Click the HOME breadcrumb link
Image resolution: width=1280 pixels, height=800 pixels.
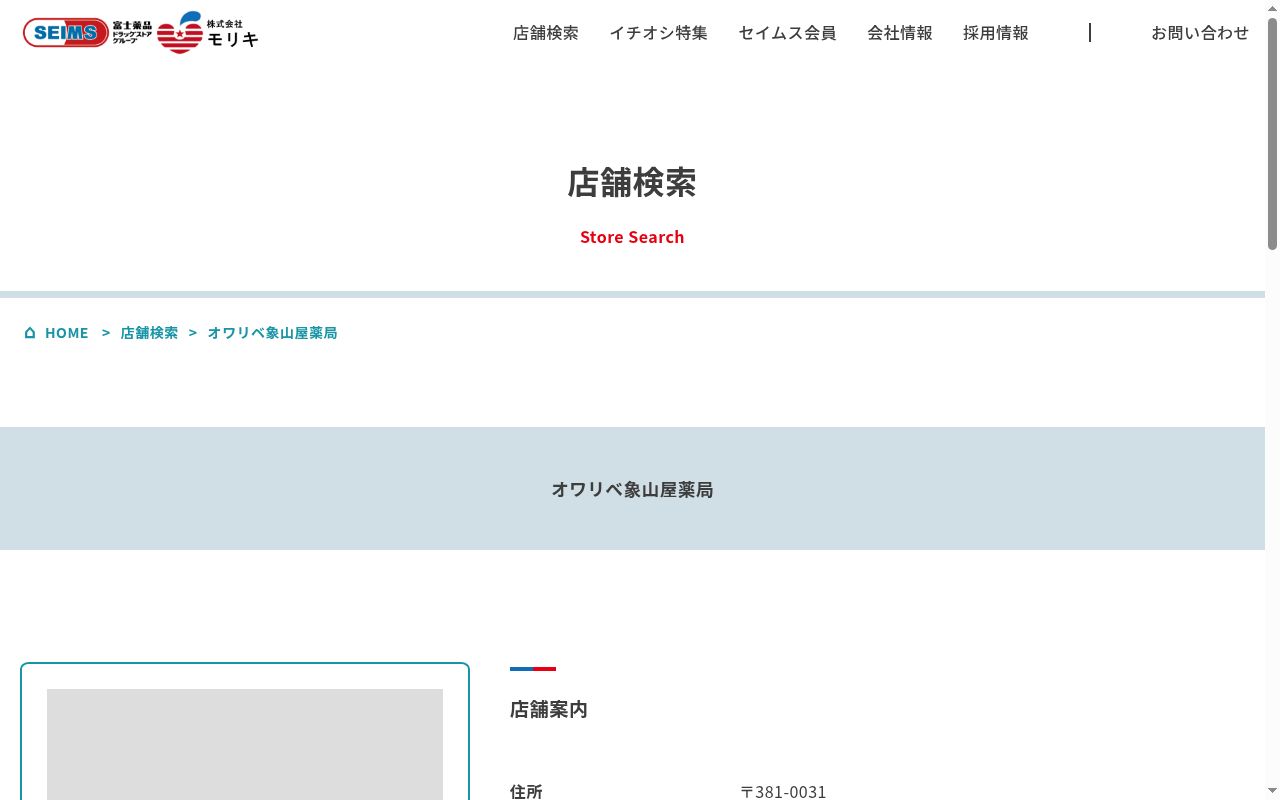pos(67,333)
